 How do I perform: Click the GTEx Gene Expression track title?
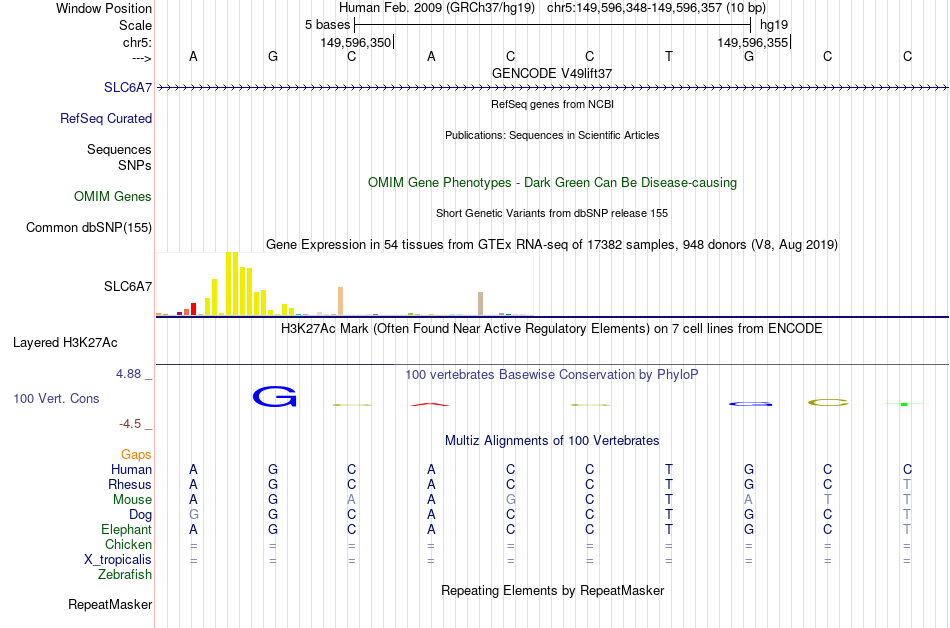click(x=552, y=245)
